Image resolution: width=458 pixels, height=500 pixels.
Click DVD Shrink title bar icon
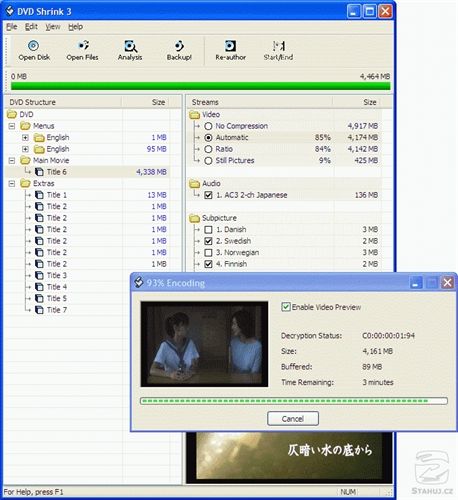(x=10, y=11)
